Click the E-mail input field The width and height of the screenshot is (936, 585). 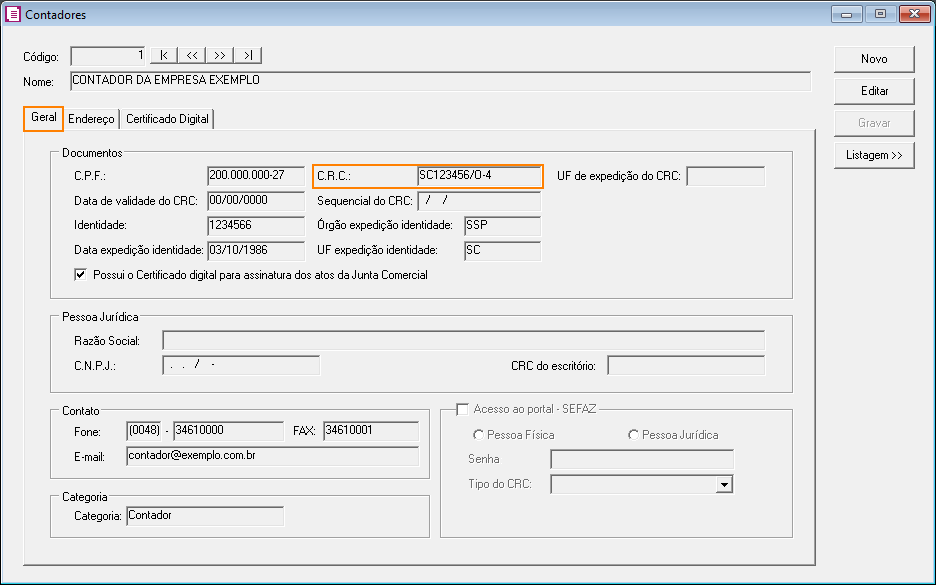pyautogui.click(x=272, y=456)
